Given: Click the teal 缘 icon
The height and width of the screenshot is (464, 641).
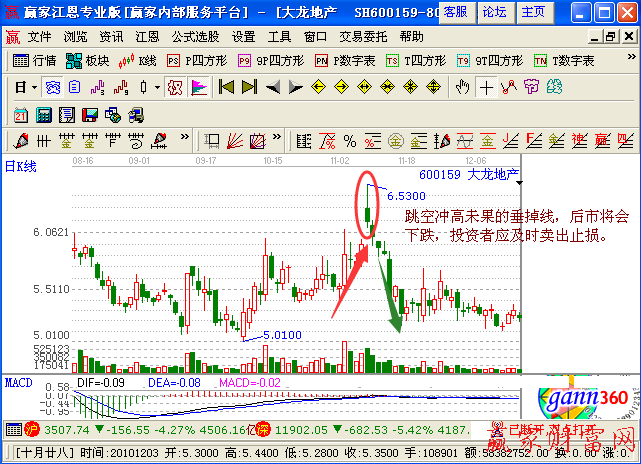Looking at the screenshot, I should click(x=554, y=87).
